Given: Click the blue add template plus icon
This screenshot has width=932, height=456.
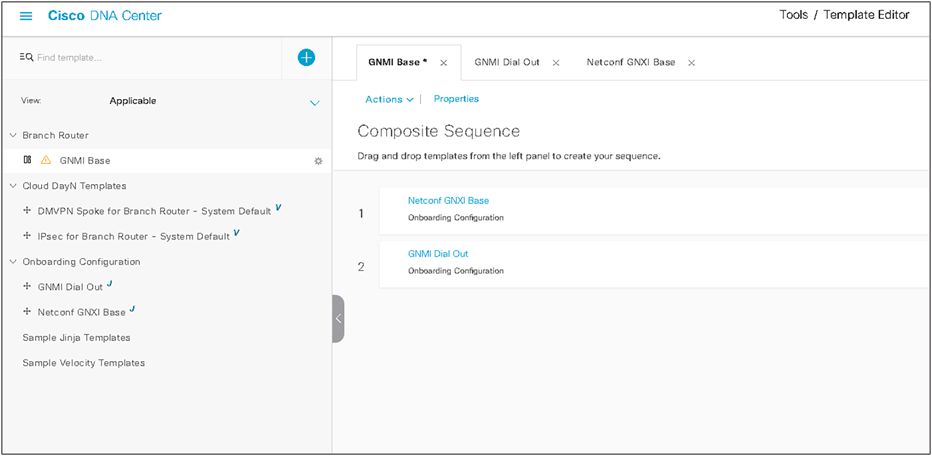Looking at the screenshot, I should (x=306, y=58).
